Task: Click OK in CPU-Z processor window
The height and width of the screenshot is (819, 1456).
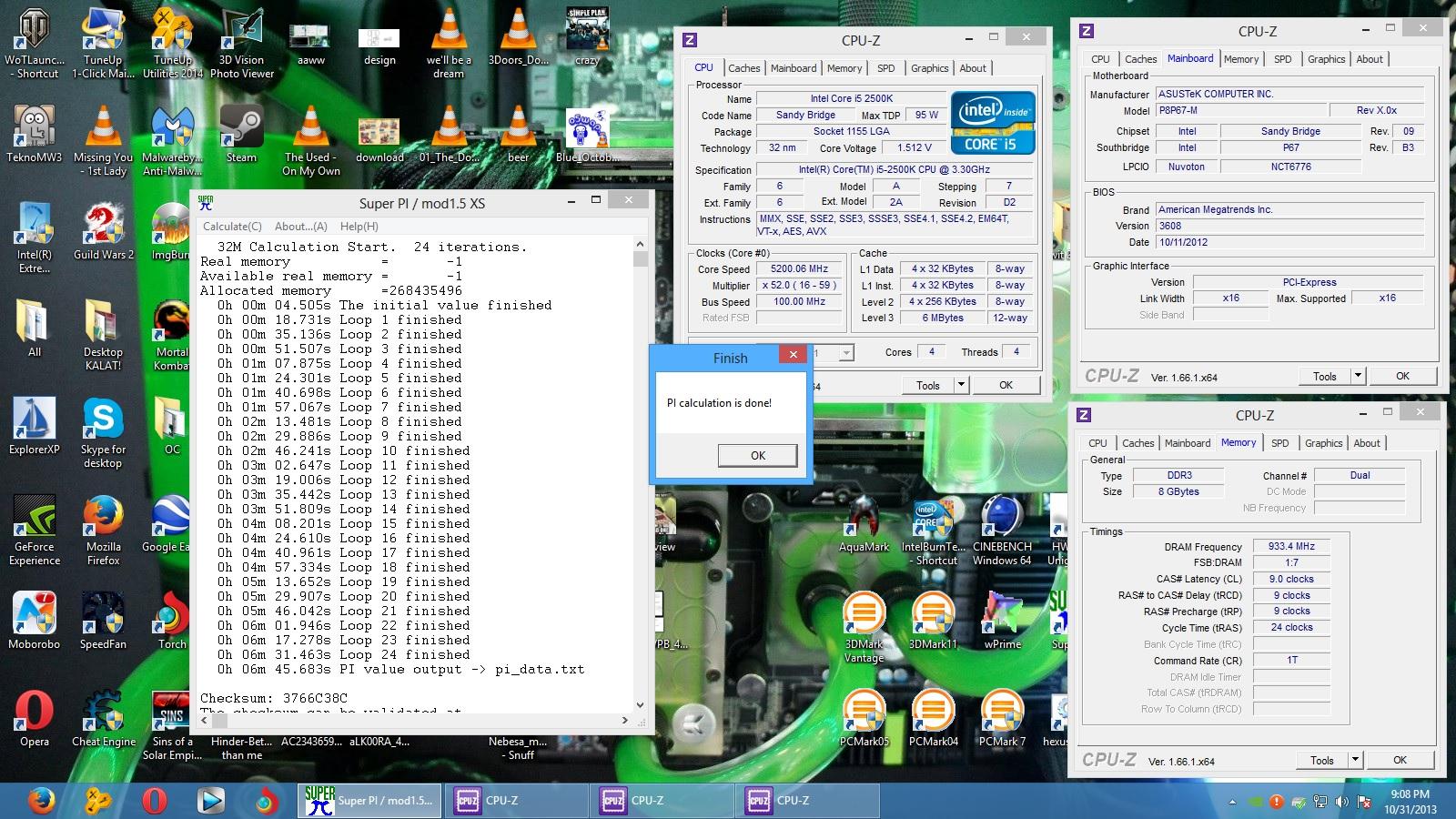Action: pos(1006,385)
